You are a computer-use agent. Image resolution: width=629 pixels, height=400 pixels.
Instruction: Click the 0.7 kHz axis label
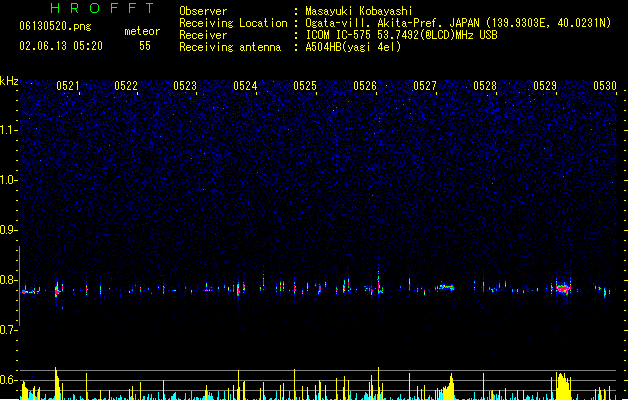(x=8, y=330)
